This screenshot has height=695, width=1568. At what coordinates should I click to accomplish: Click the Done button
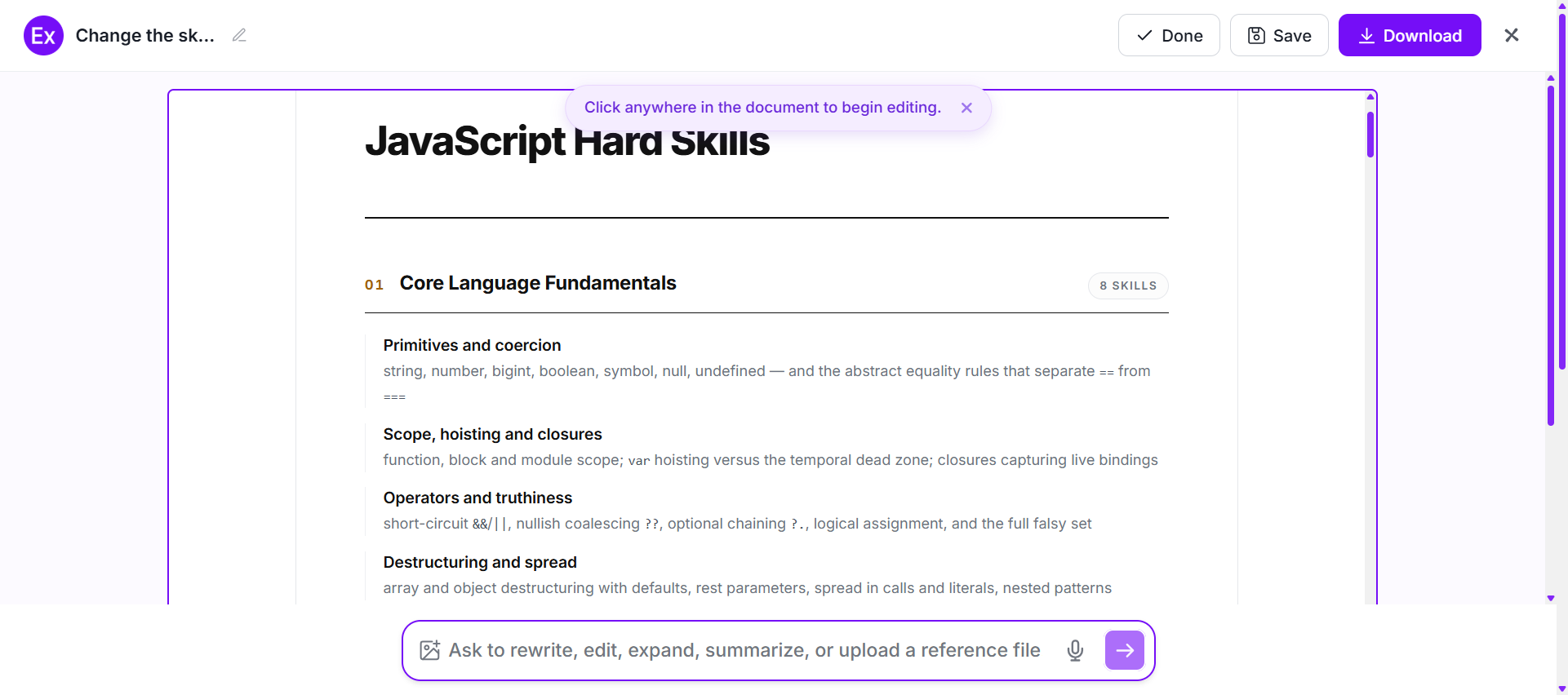(x=1169, y=35)
